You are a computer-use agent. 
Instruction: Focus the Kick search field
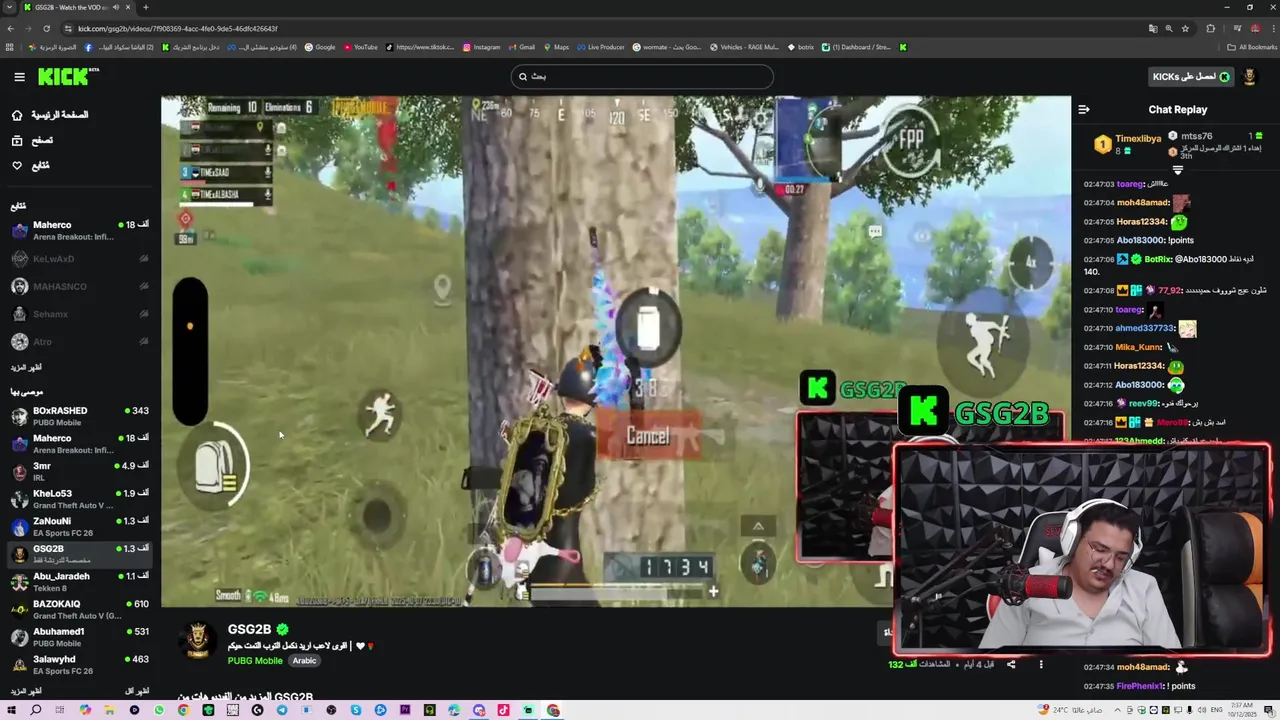click(x=641, y=76)
